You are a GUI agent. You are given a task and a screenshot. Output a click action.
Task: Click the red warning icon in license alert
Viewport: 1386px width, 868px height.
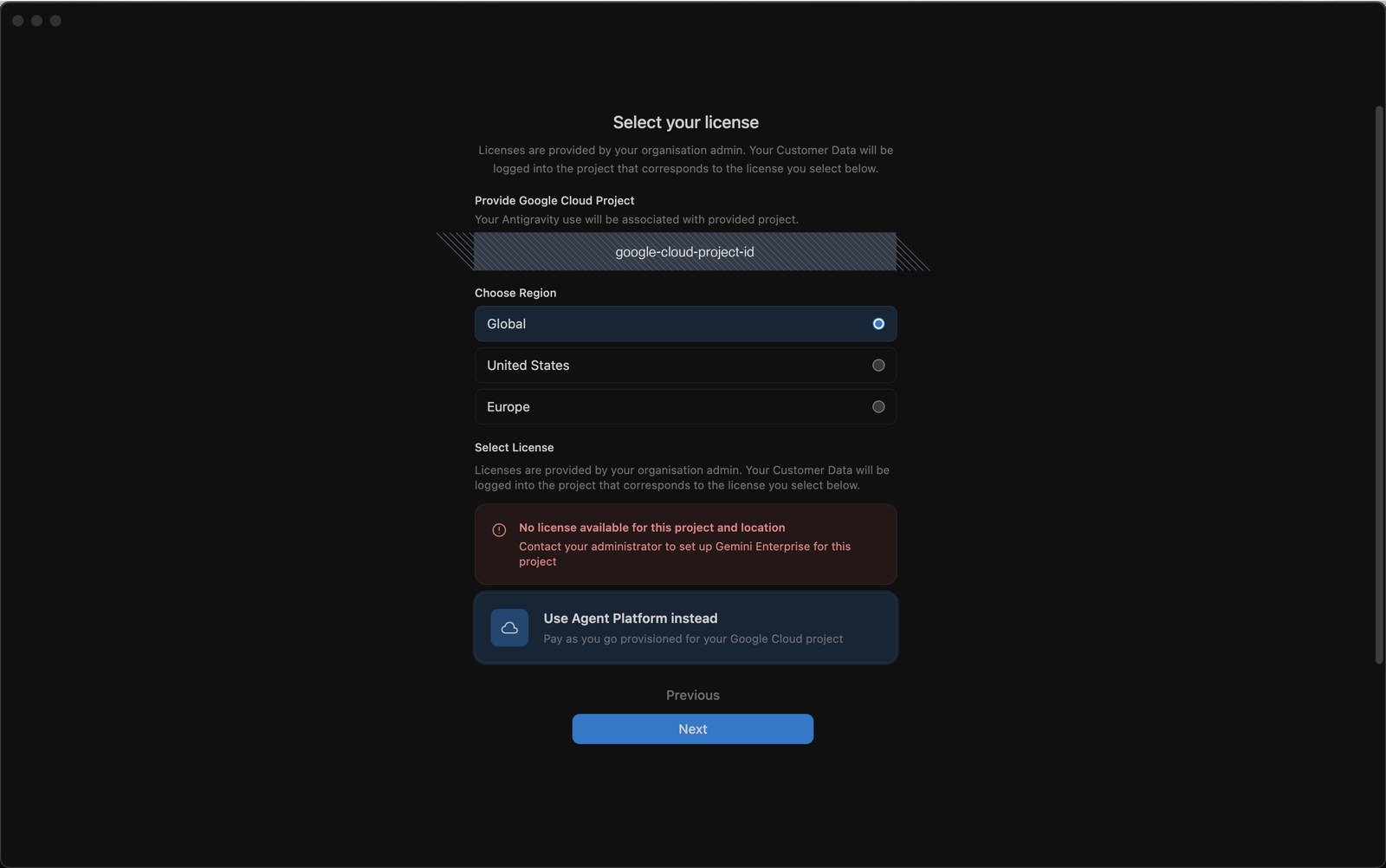click(499, 530)
